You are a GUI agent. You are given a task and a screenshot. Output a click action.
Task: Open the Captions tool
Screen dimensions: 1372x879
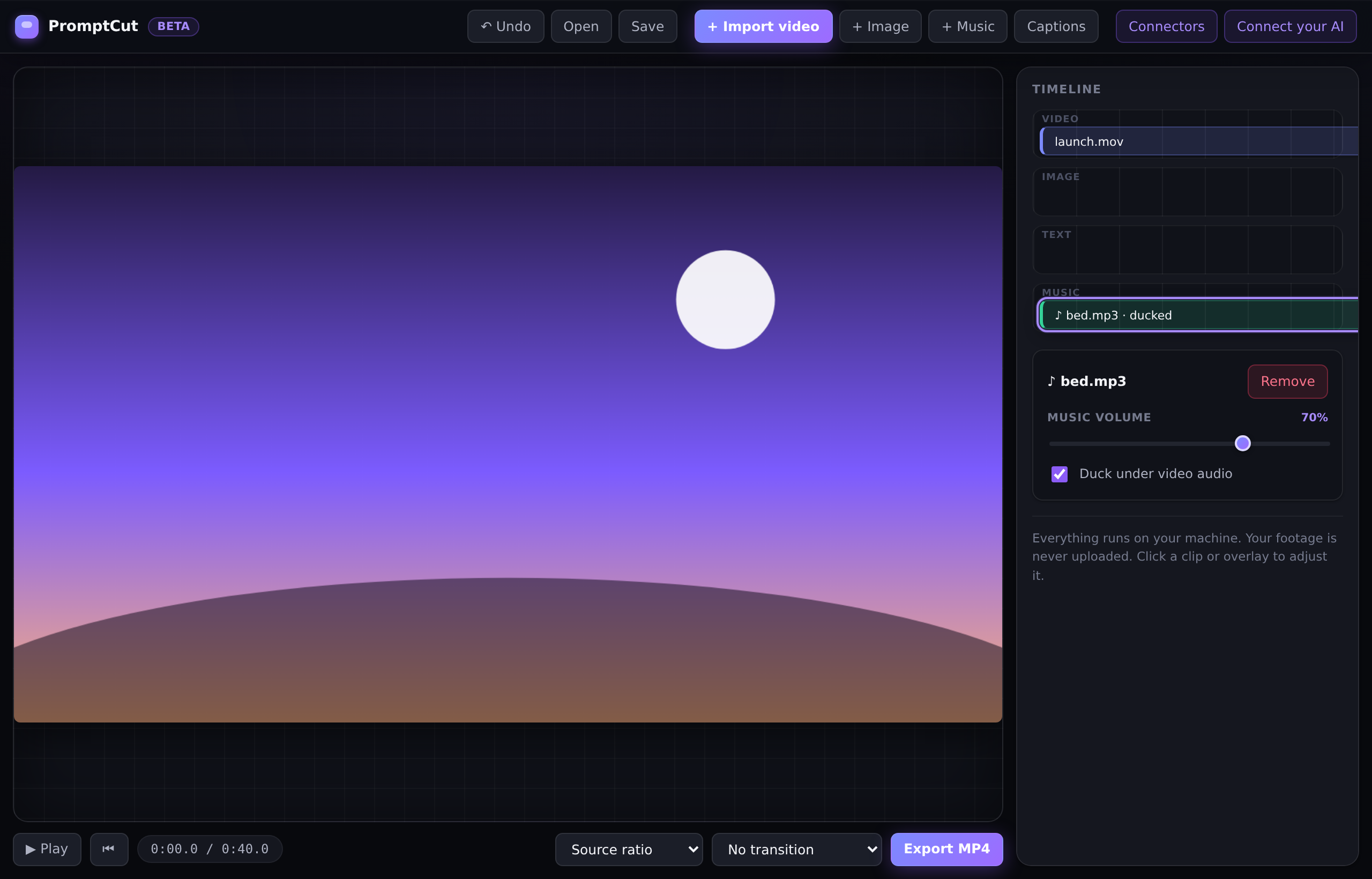(1056, 26)
